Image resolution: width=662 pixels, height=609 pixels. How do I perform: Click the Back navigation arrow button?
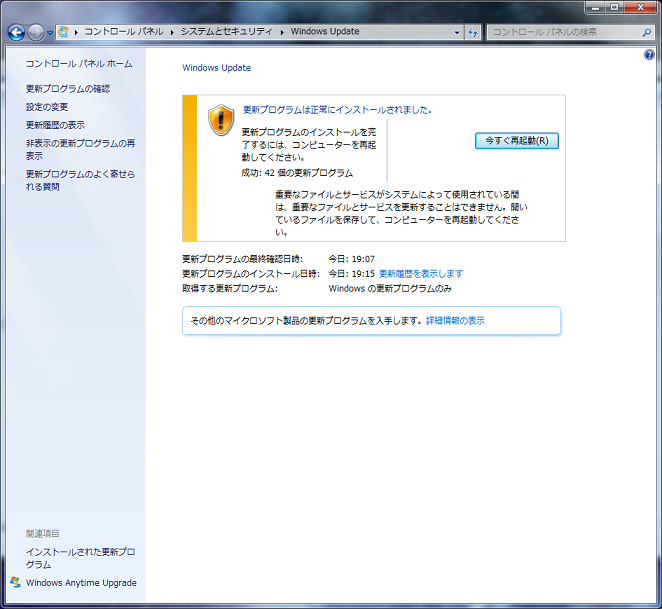tap(16, 33)
